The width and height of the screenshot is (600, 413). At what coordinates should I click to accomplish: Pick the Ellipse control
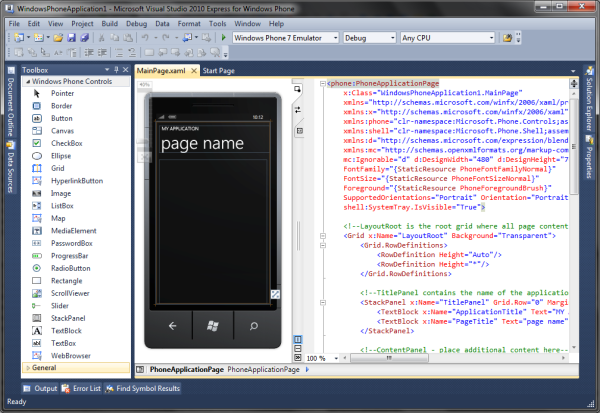click(76, 156)
